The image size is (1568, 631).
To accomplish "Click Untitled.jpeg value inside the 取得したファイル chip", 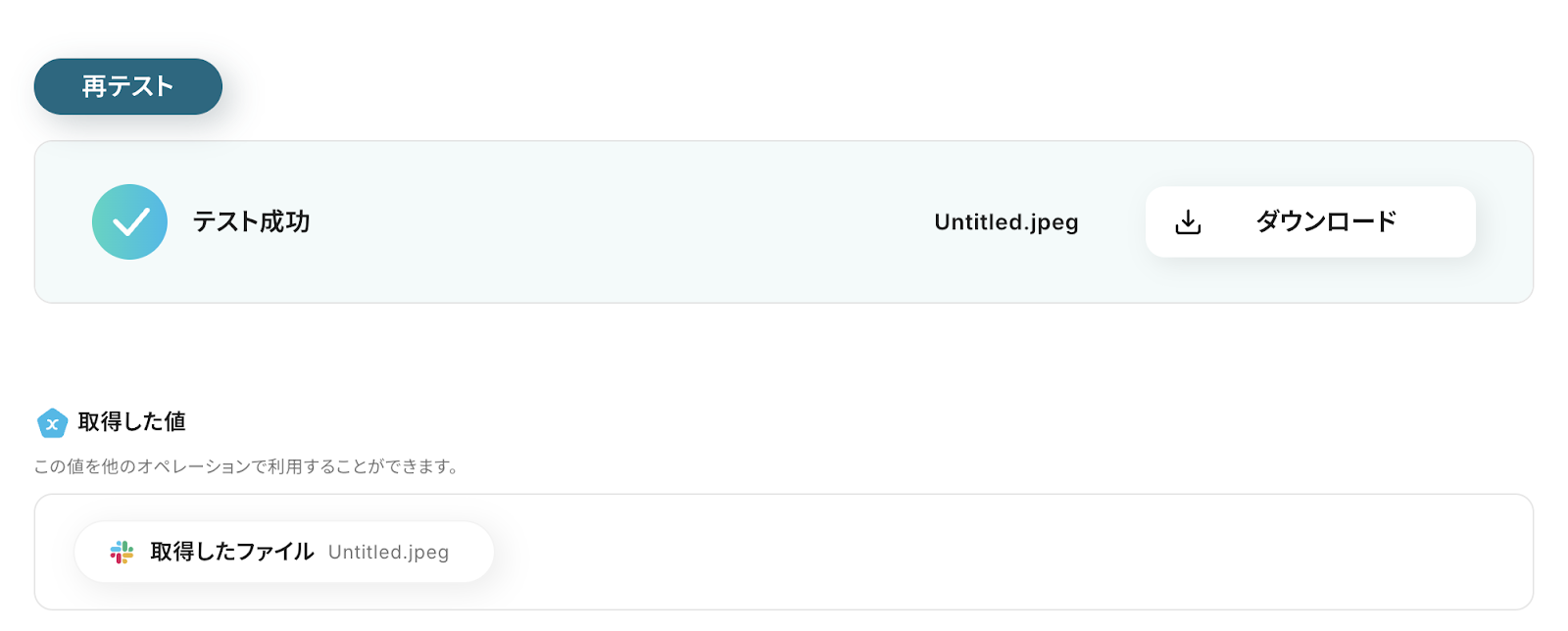I will pyautogui.click(x=388, y=553).
